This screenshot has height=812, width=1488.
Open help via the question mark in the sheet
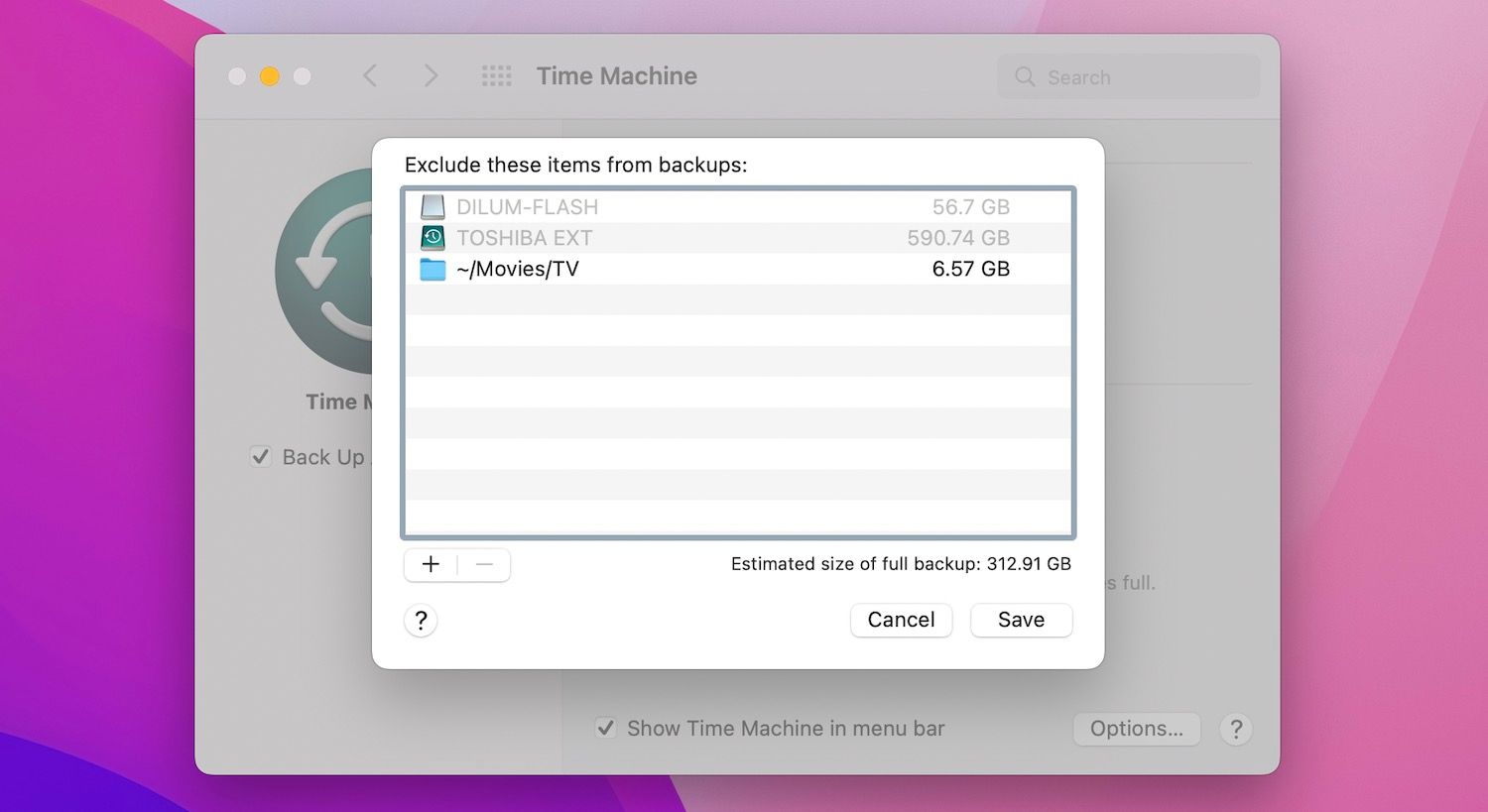tap(421, 620)
